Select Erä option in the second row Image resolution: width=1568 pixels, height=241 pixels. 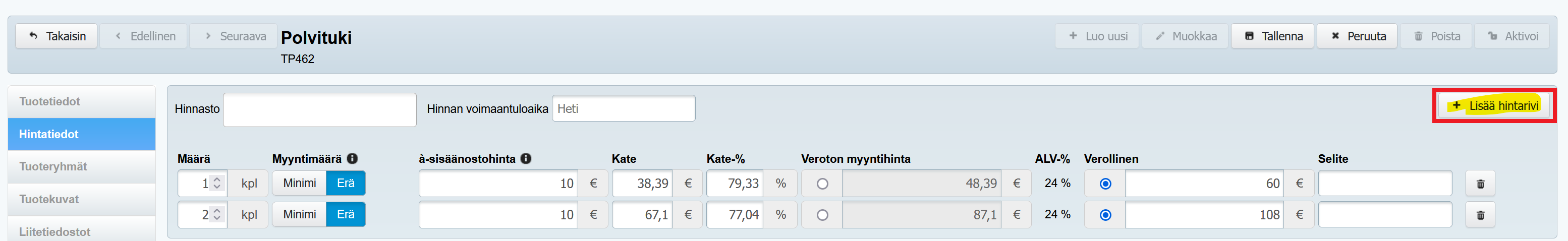coord(346,214)
